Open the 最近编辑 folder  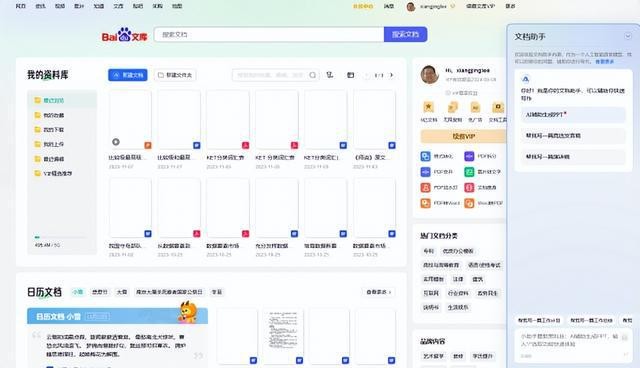click(x=49, y=159)
